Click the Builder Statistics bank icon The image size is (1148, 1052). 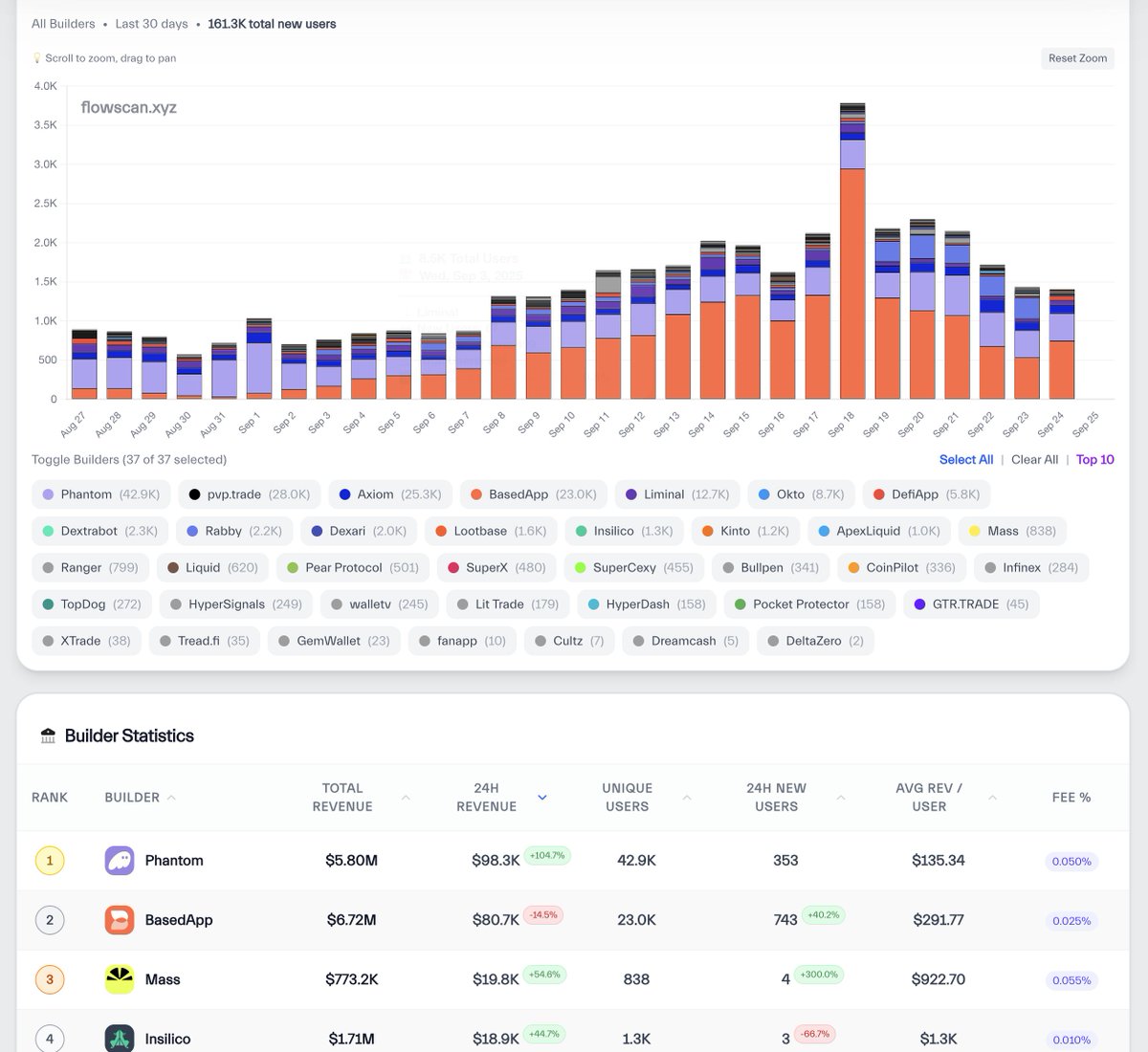[x=48, y=736]
